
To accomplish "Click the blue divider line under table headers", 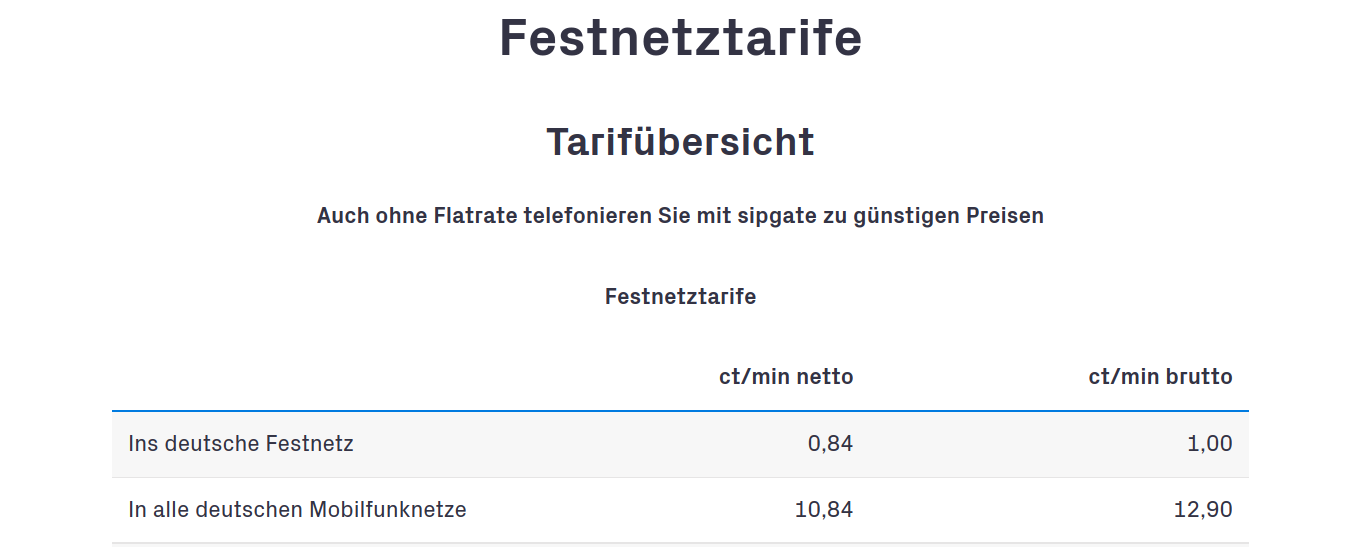I will [x=680, y=411].
